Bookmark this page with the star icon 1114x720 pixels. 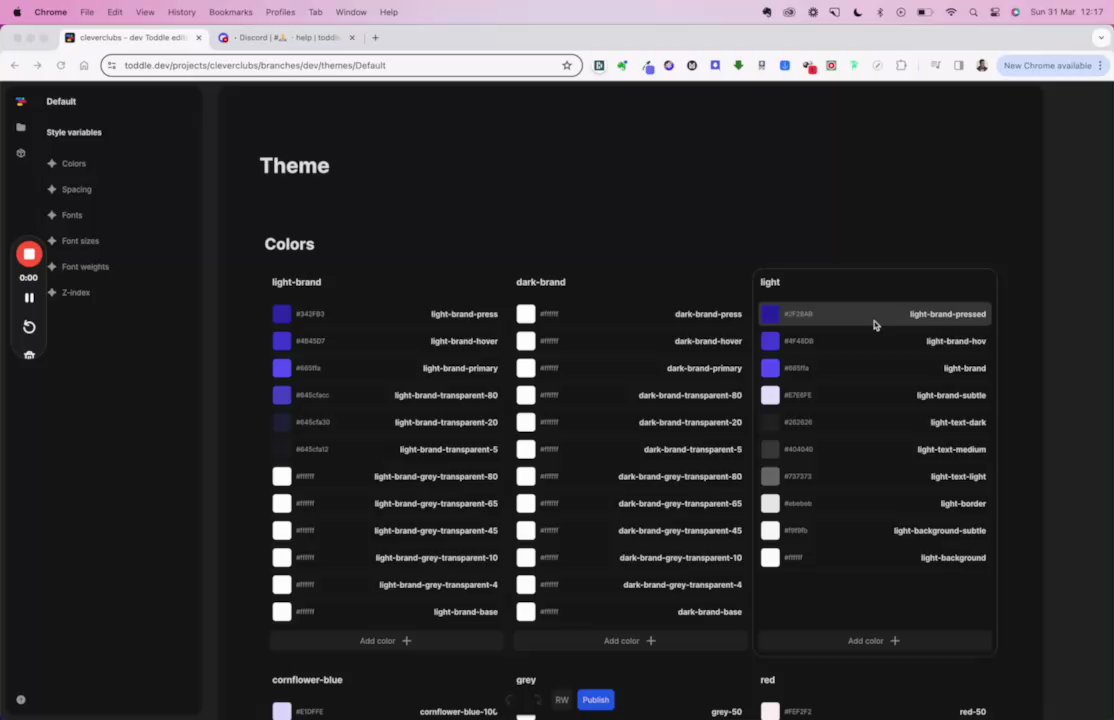[566, 65]
